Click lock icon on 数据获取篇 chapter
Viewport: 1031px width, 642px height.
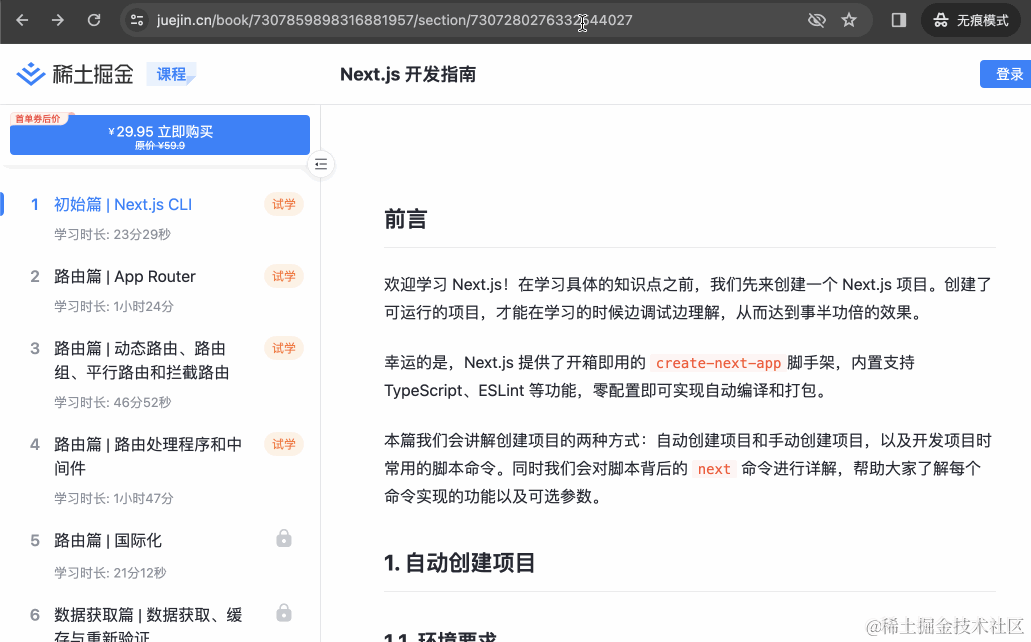coord(284,613)
